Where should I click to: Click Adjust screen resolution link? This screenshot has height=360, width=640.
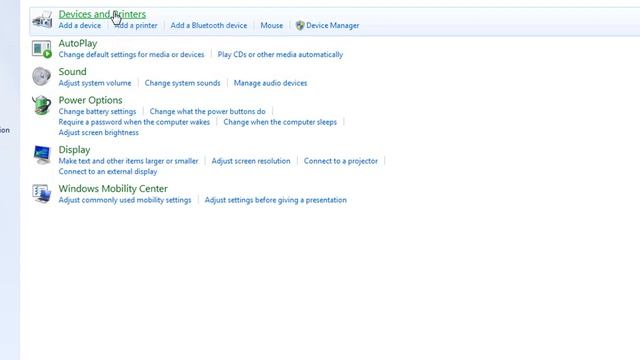click(251, 161)
